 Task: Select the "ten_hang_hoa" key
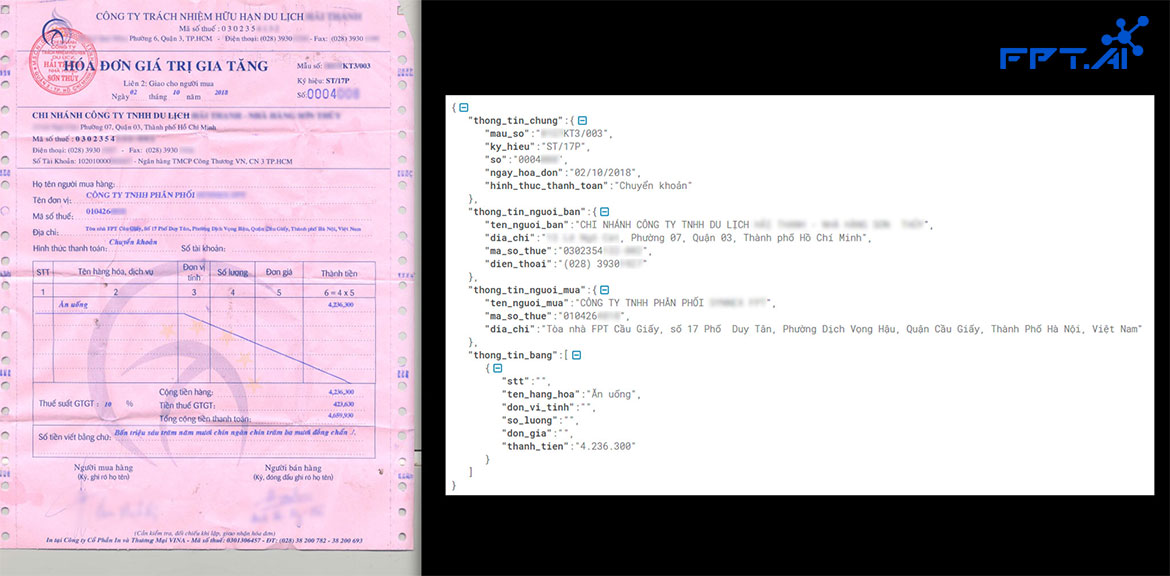pos(541,395)
